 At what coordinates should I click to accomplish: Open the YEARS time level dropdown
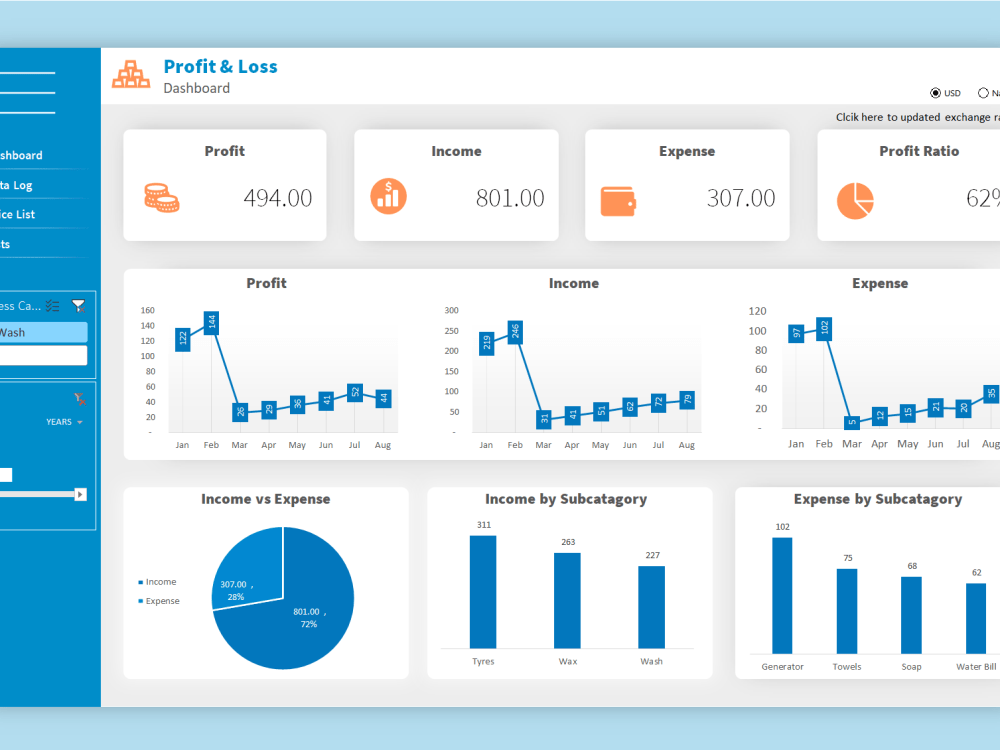tap(64, 422)
